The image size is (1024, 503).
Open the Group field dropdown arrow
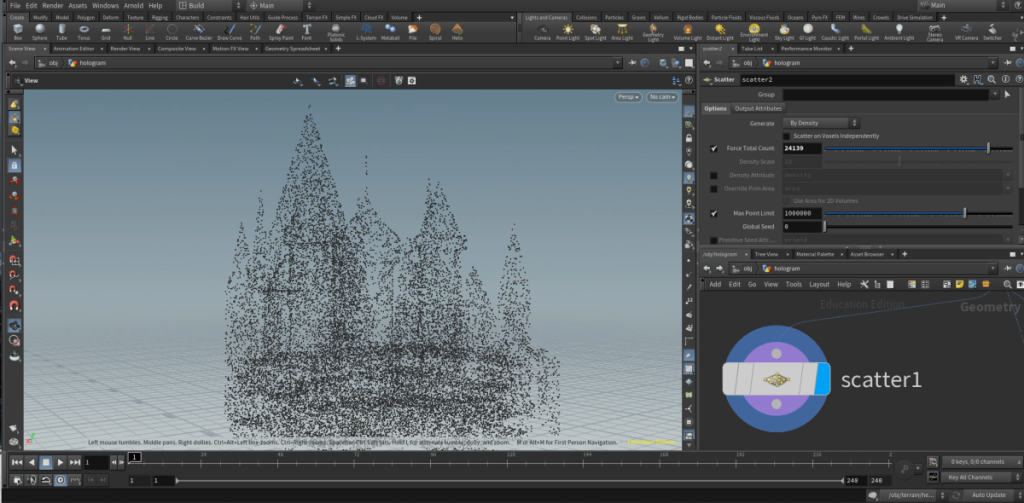995,95
